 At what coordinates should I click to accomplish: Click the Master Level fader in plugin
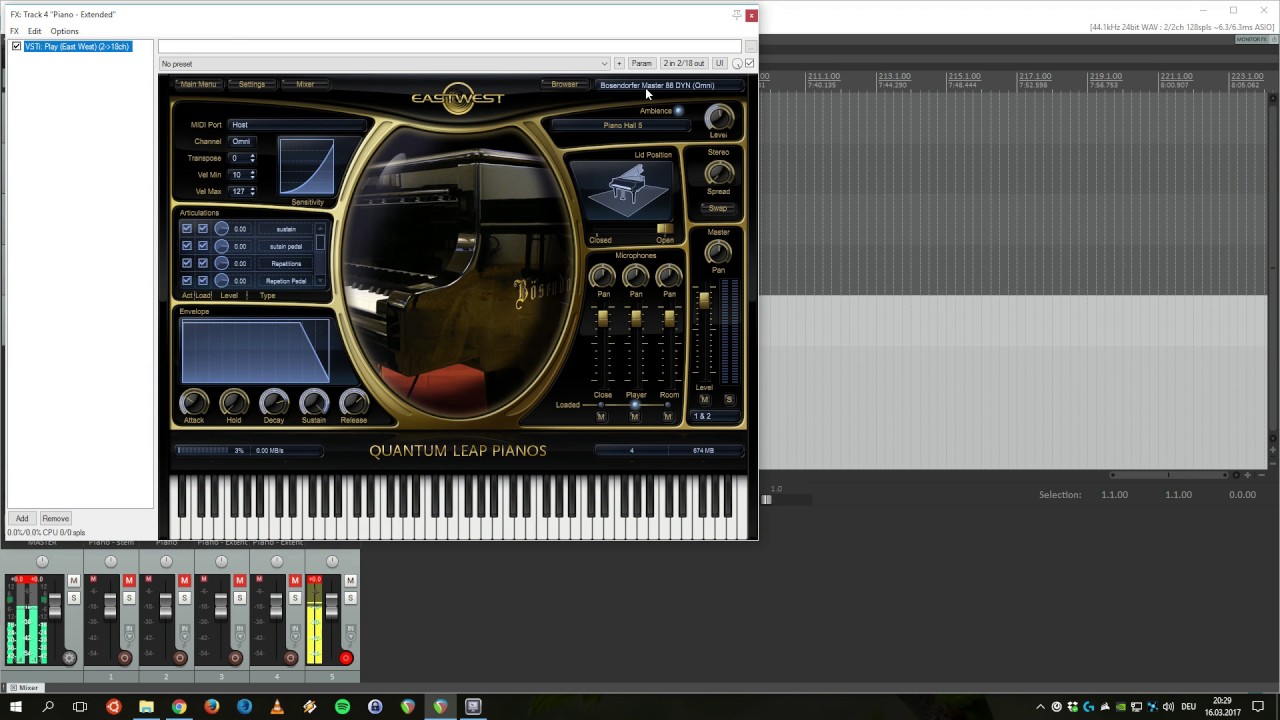pos(704,301)
